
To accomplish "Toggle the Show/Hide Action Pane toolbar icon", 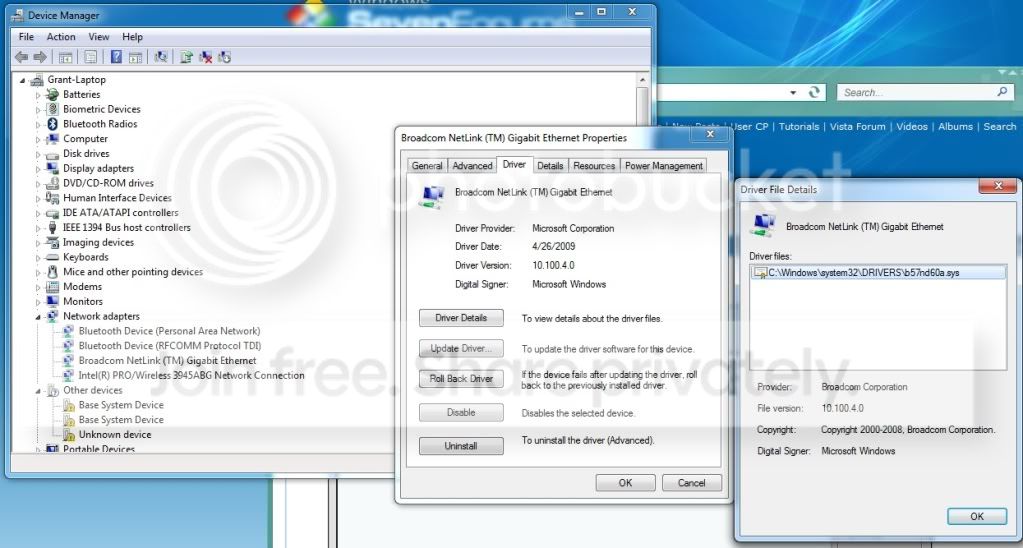I will [x=135, y=57].
